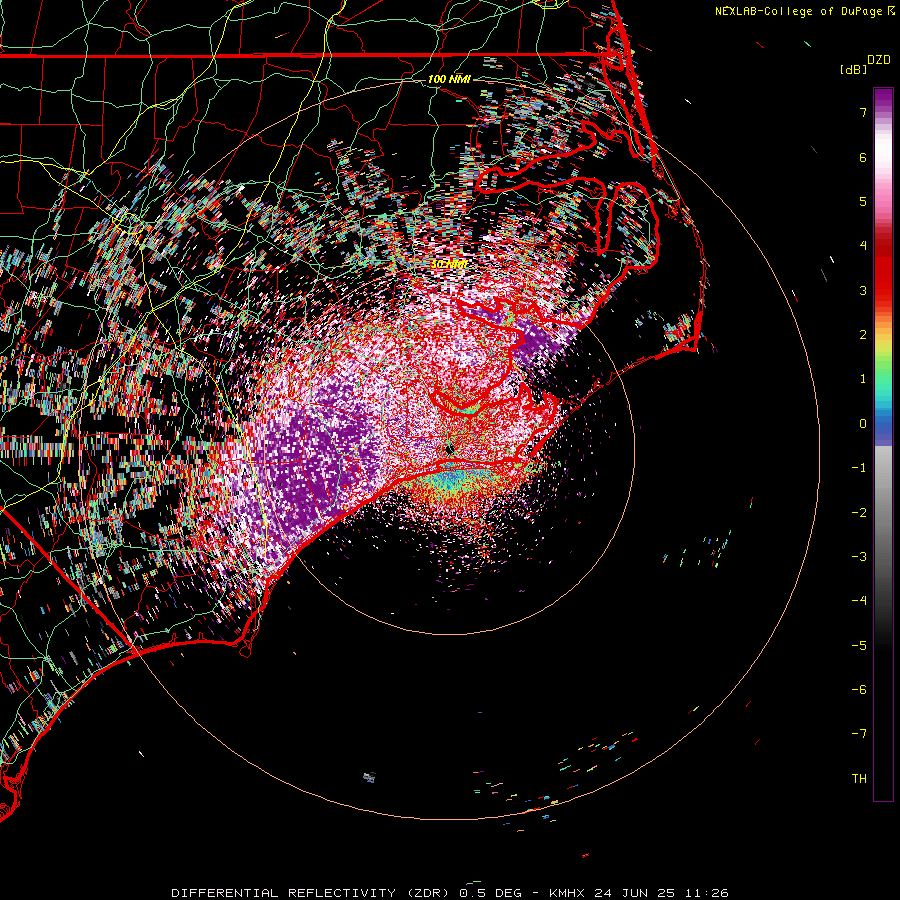The image size is (900, 900).
Task: Click the [dB] units label
Action: [x=854, y=69]
